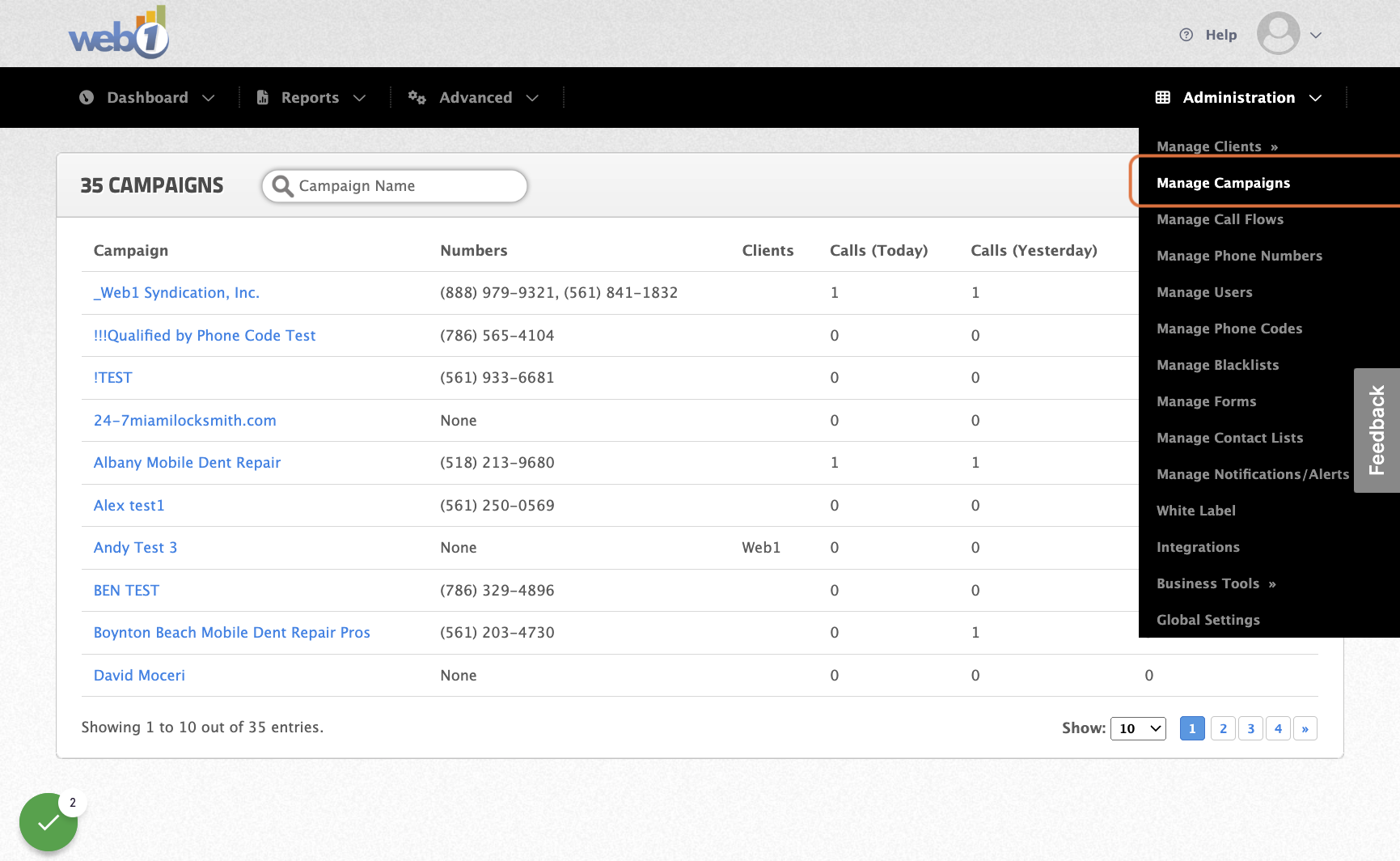
Task: Select Global Settings
Action: point(1208,620)
